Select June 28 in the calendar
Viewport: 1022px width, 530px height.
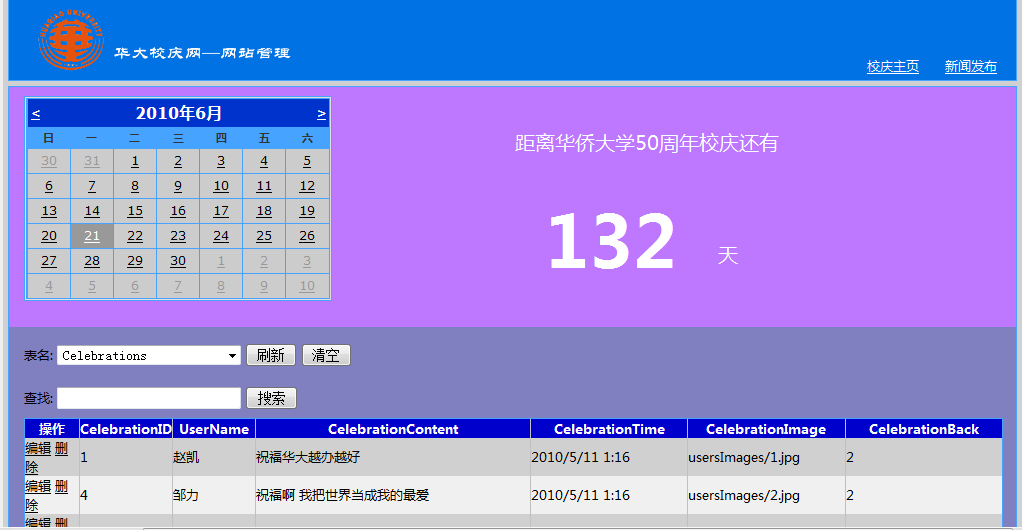92,261
